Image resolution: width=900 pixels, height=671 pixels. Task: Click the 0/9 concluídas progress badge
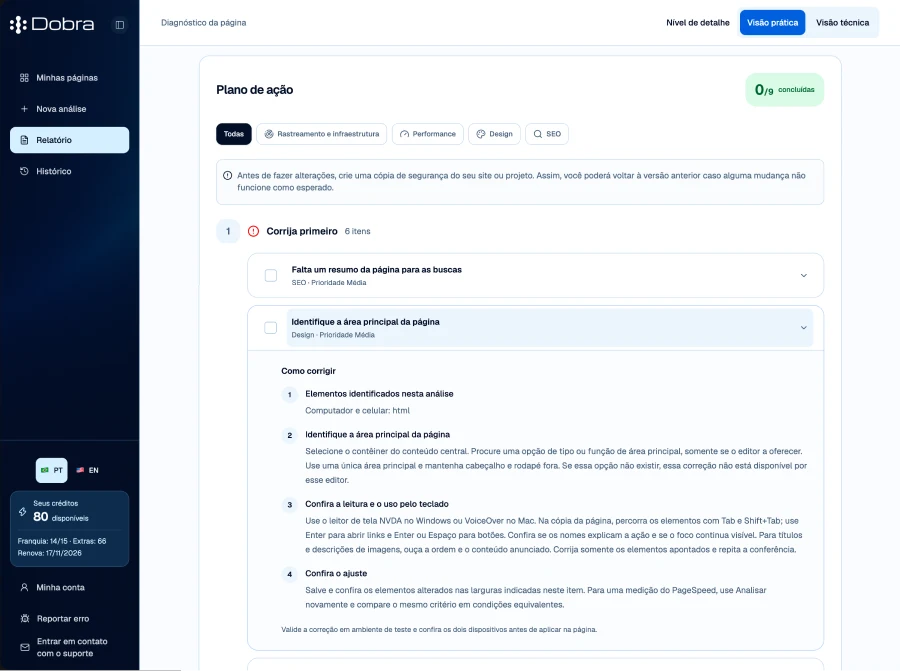click(785, 90)
